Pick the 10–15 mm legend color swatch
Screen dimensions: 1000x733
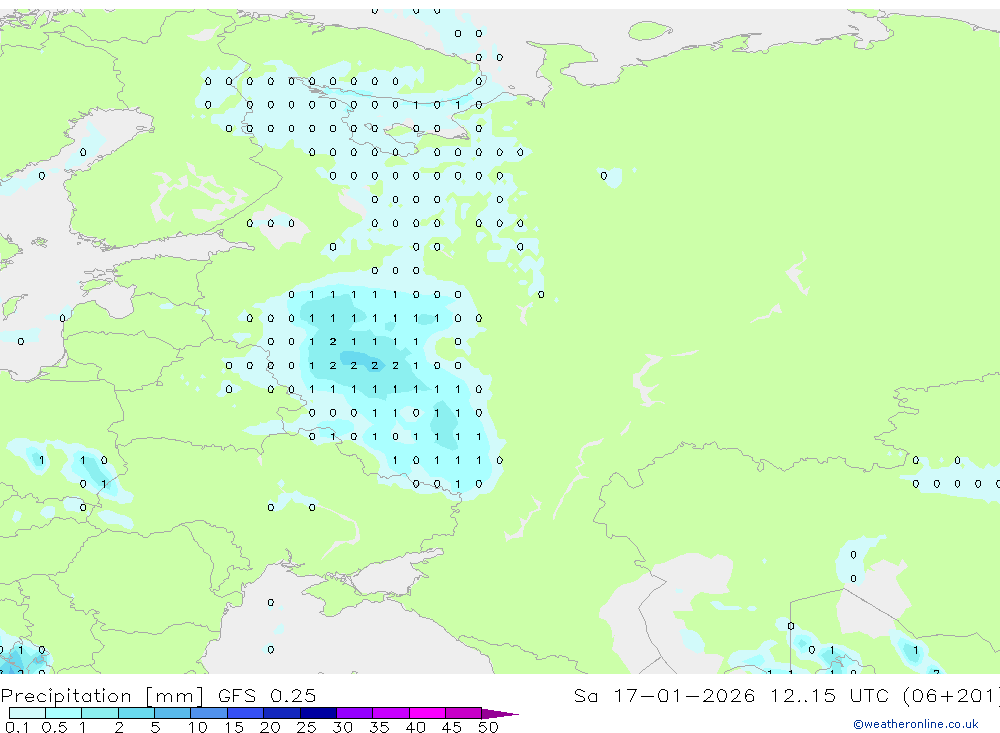(209, 713)
